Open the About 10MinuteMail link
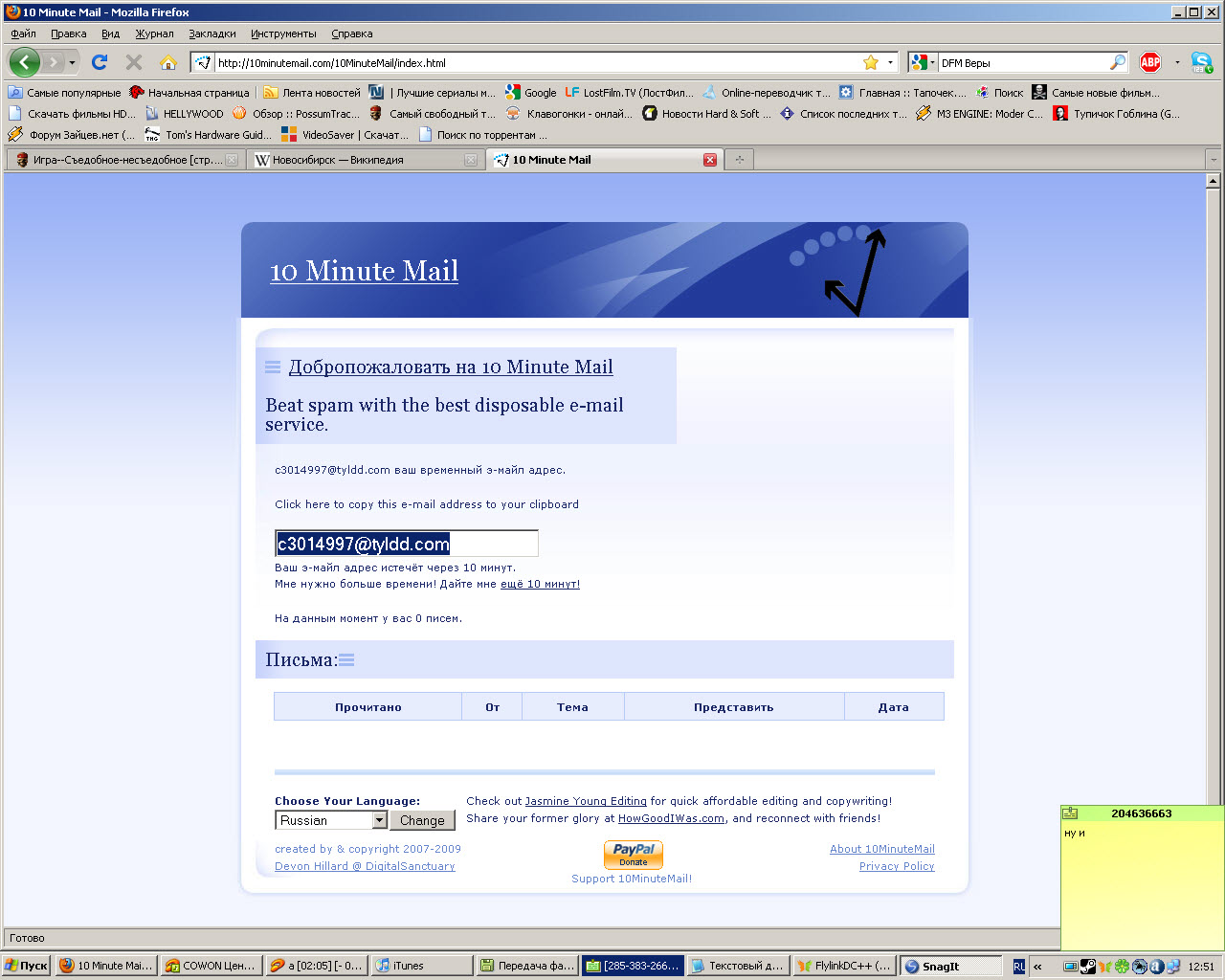1225x980 pixels. (x=882, y=849)
